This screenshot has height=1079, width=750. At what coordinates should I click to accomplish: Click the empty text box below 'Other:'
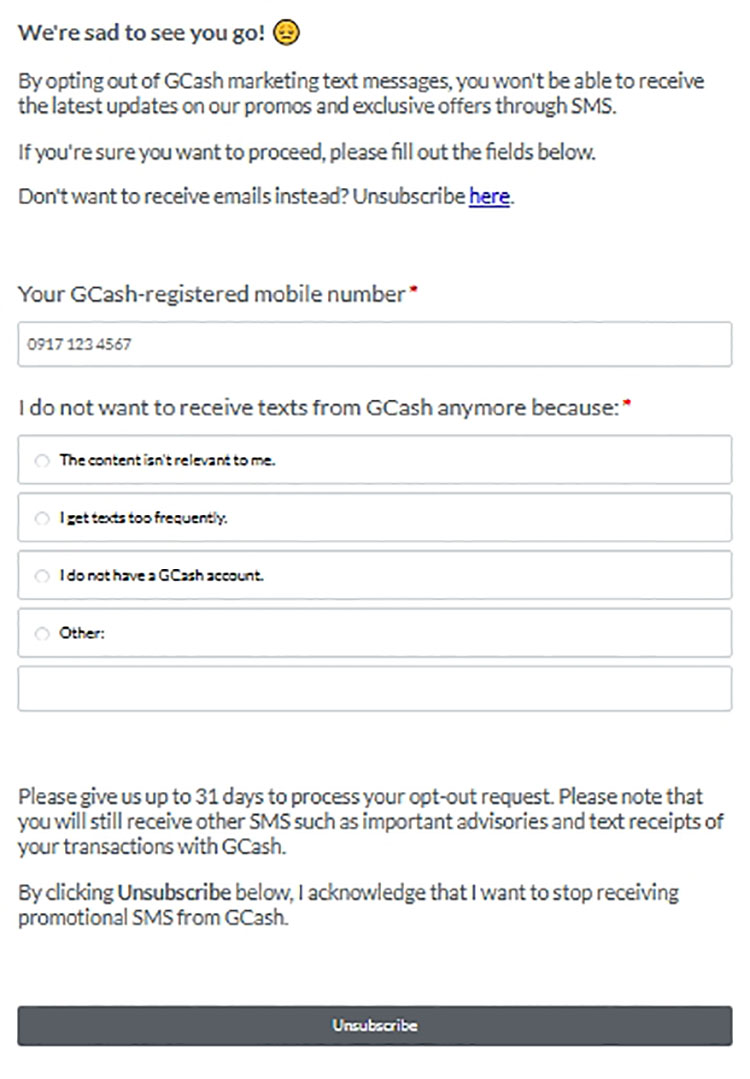[375, 688]
